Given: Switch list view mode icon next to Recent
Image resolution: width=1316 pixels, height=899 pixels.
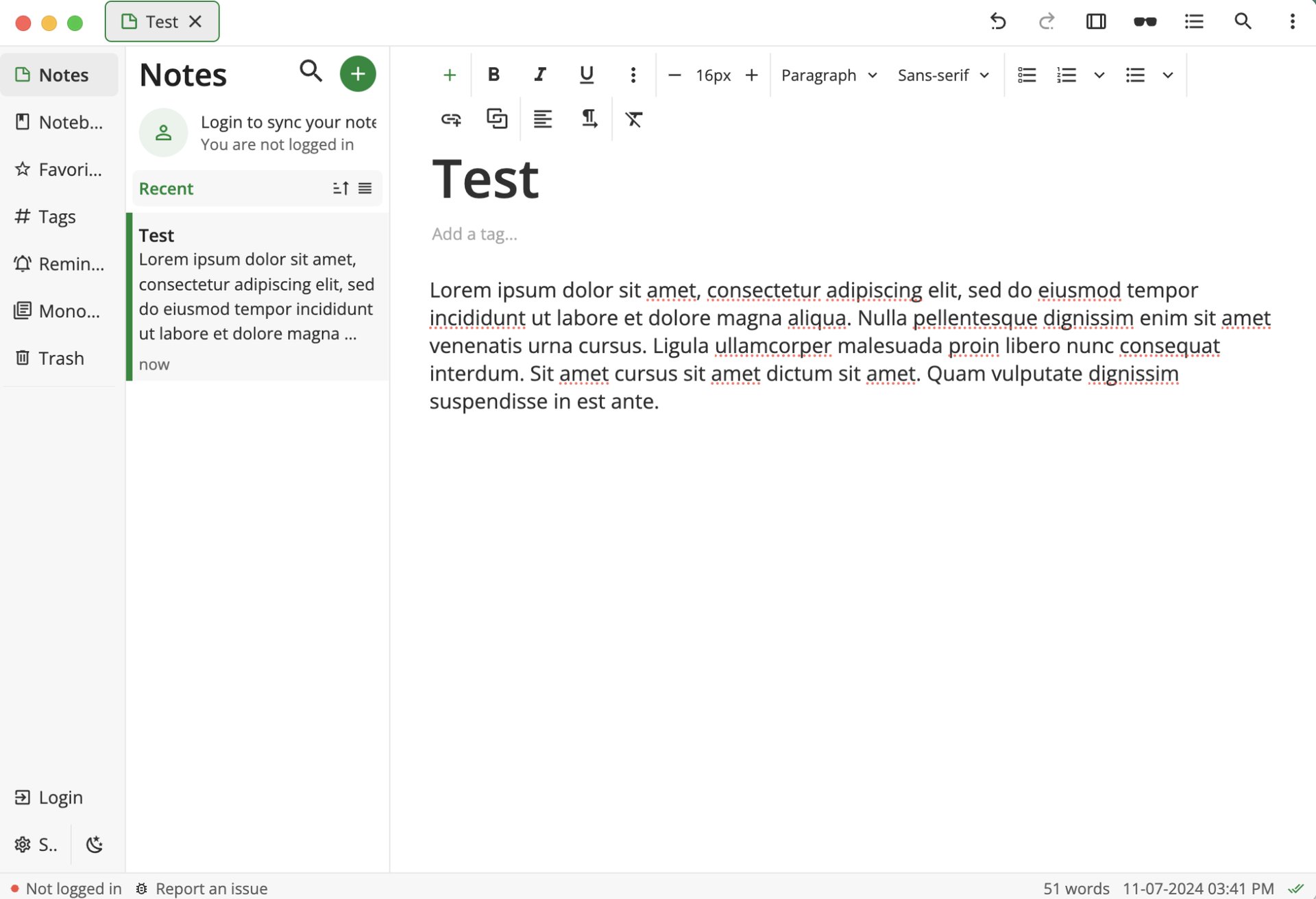Looking at the screenshot, I should click(365, 189).
